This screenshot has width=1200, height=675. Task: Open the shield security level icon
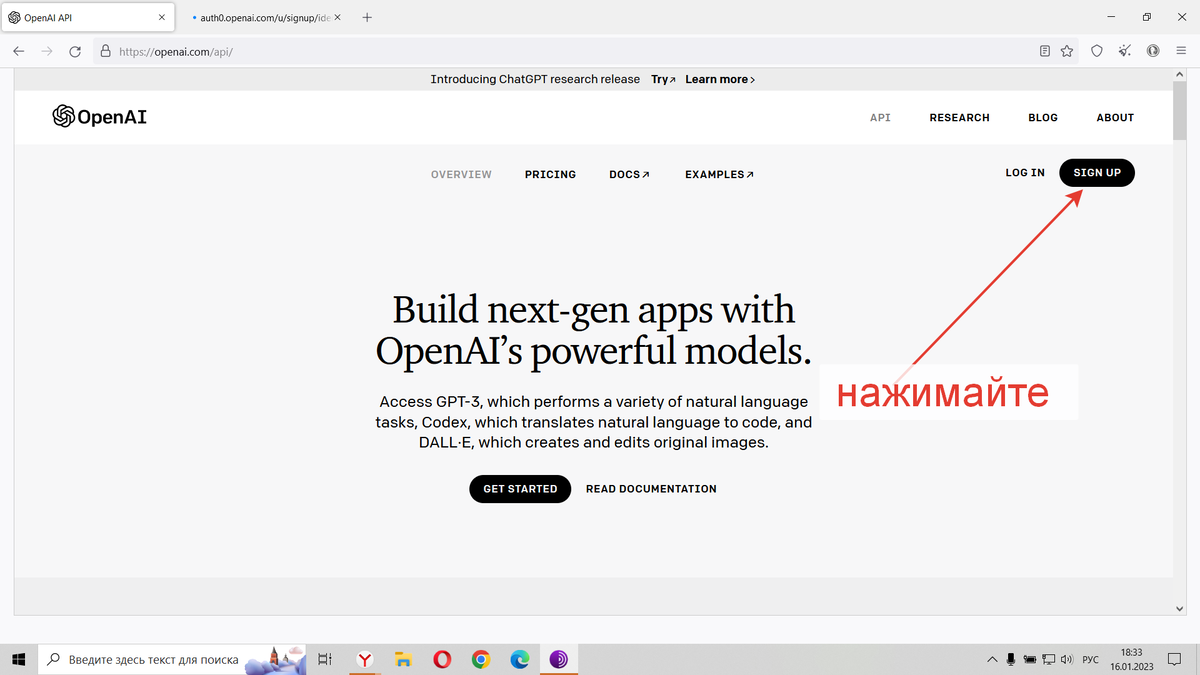[x=1097, y=51]
